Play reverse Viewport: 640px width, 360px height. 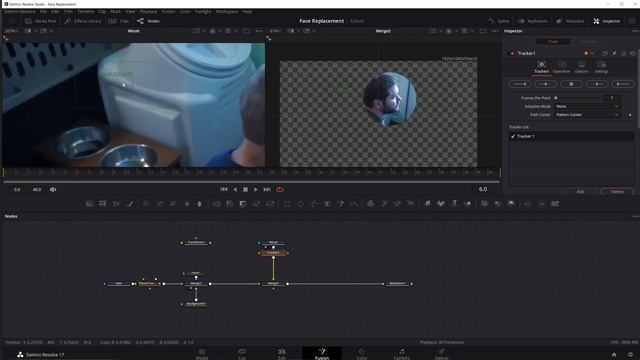point(235,189)
